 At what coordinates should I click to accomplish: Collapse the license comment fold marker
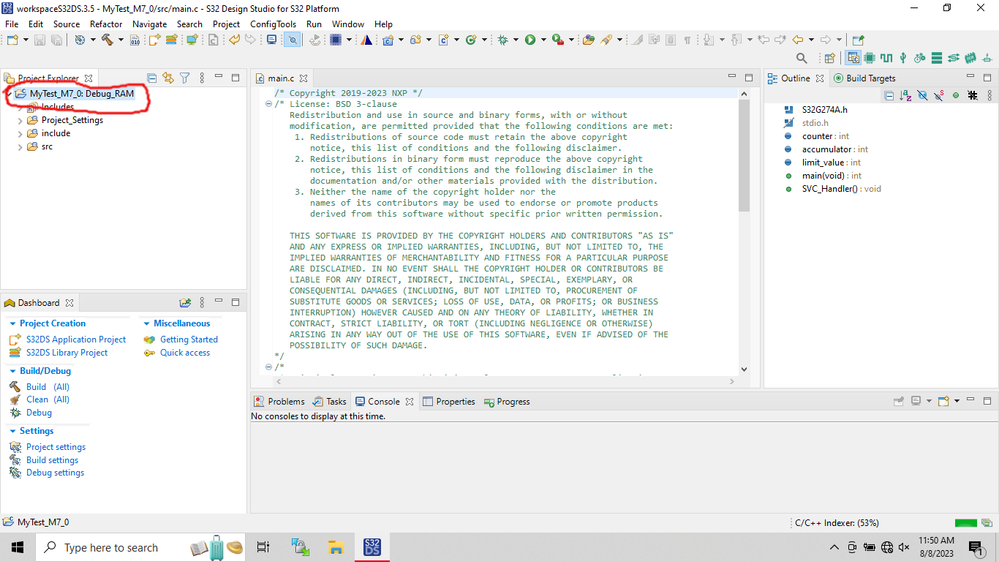pos(268,104)
